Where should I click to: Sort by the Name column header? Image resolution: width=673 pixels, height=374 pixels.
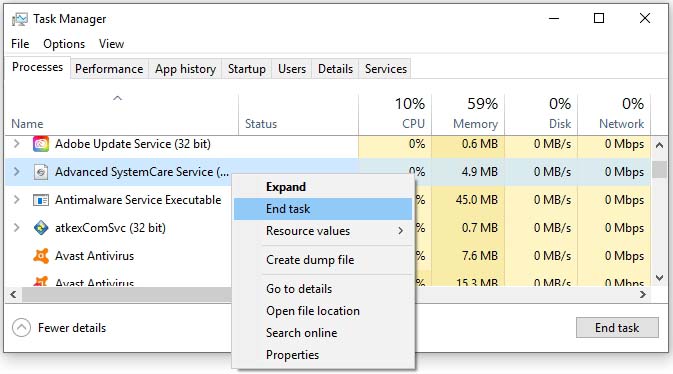coord(27,124)
